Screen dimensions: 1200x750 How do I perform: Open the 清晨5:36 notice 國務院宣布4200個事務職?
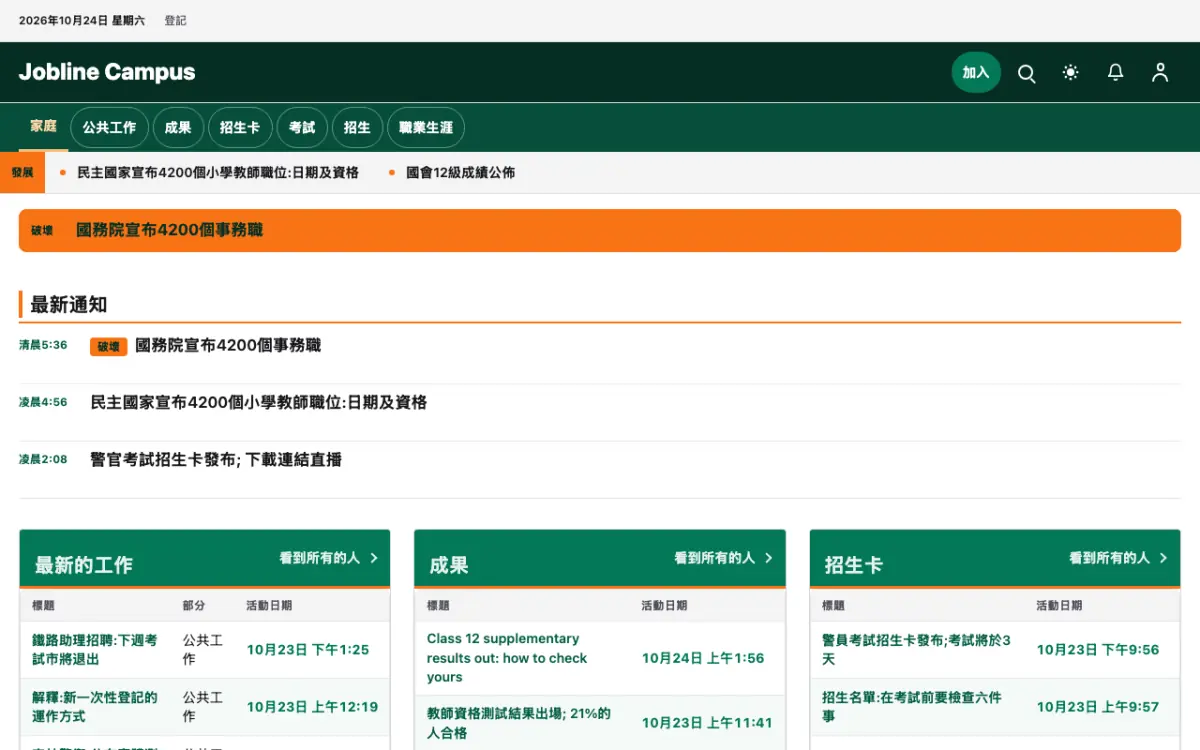coord(228,346)
